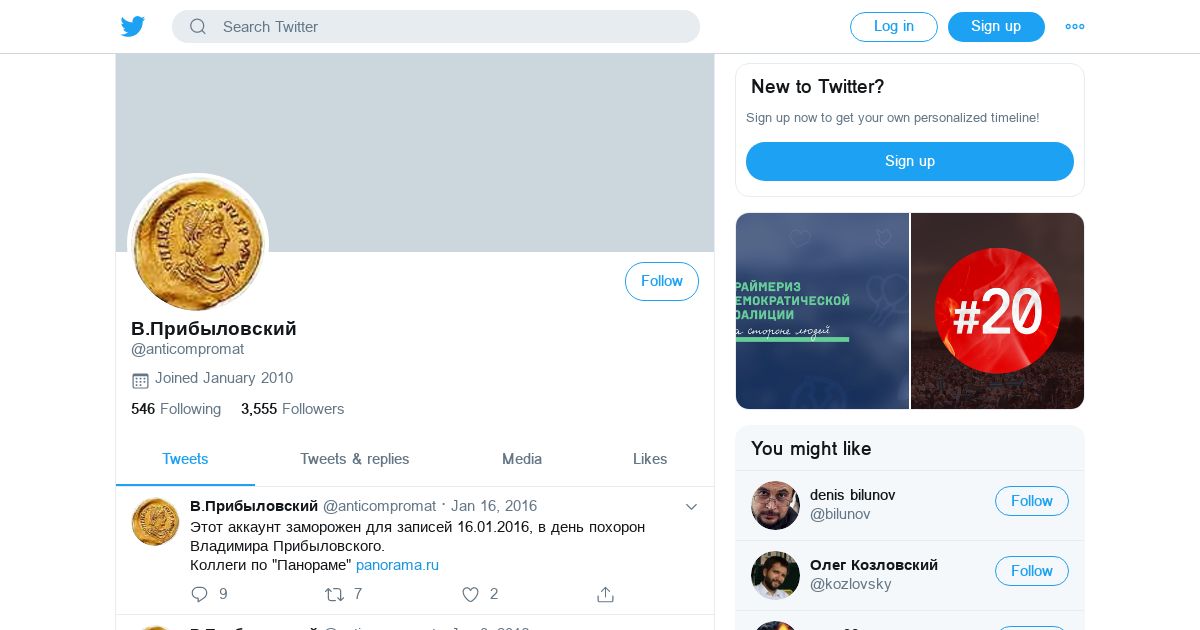Reply to the Jan 16 tweet
This screenshot has height=630, width=1200.
(x=200, y=594)
